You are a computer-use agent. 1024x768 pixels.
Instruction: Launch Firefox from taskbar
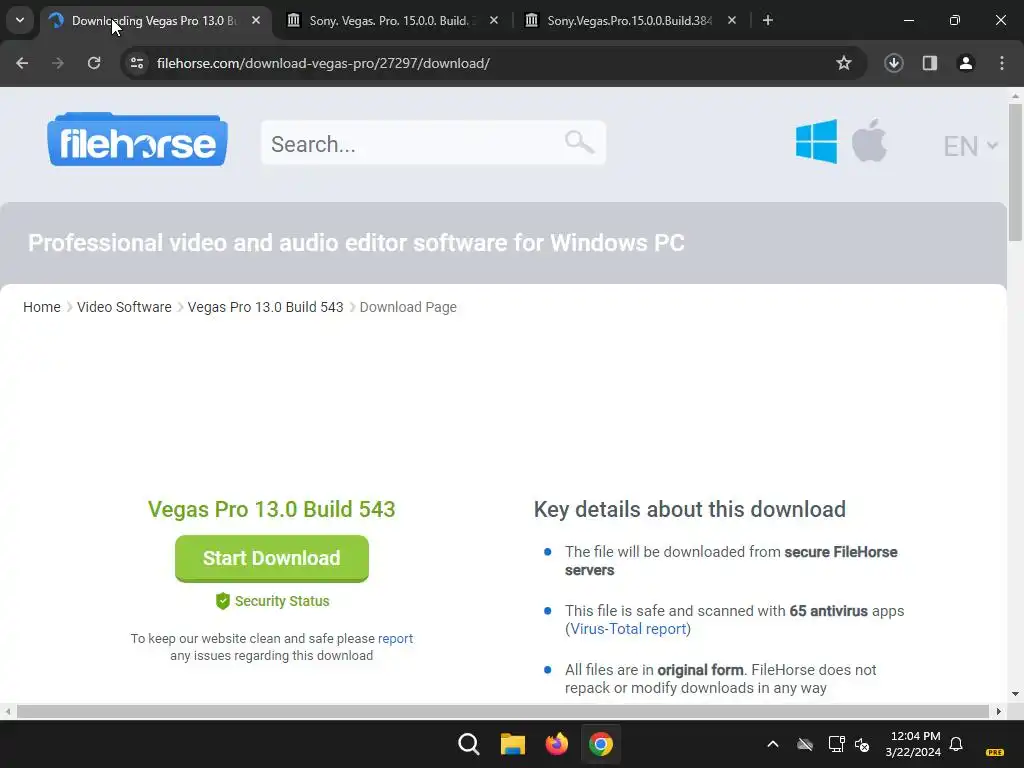point(556,744)
